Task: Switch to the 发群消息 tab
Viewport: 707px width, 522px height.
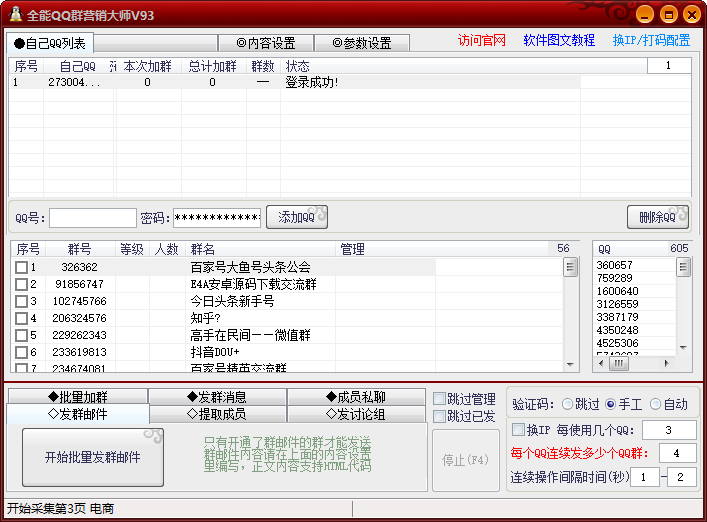Action: pyautogui.click(x=217, y=397)
